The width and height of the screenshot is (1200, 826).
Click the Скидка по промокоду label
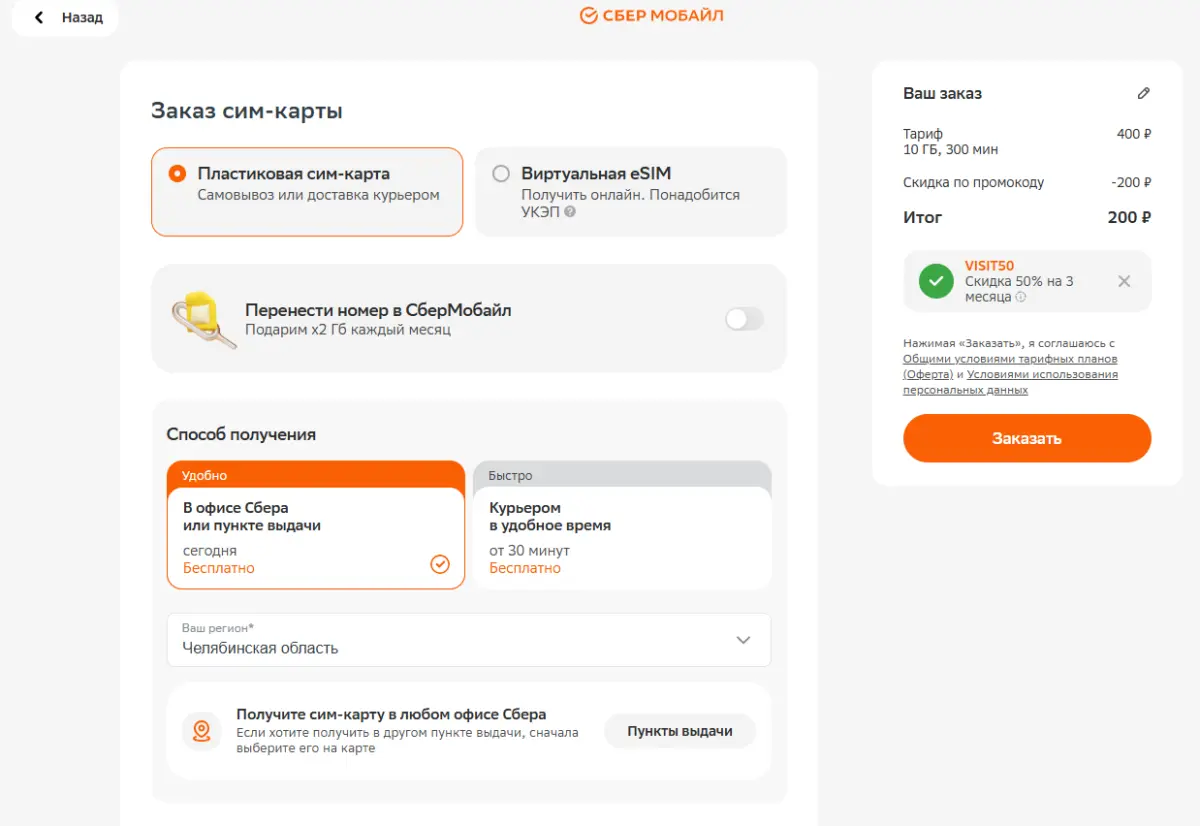coord(973,182)
